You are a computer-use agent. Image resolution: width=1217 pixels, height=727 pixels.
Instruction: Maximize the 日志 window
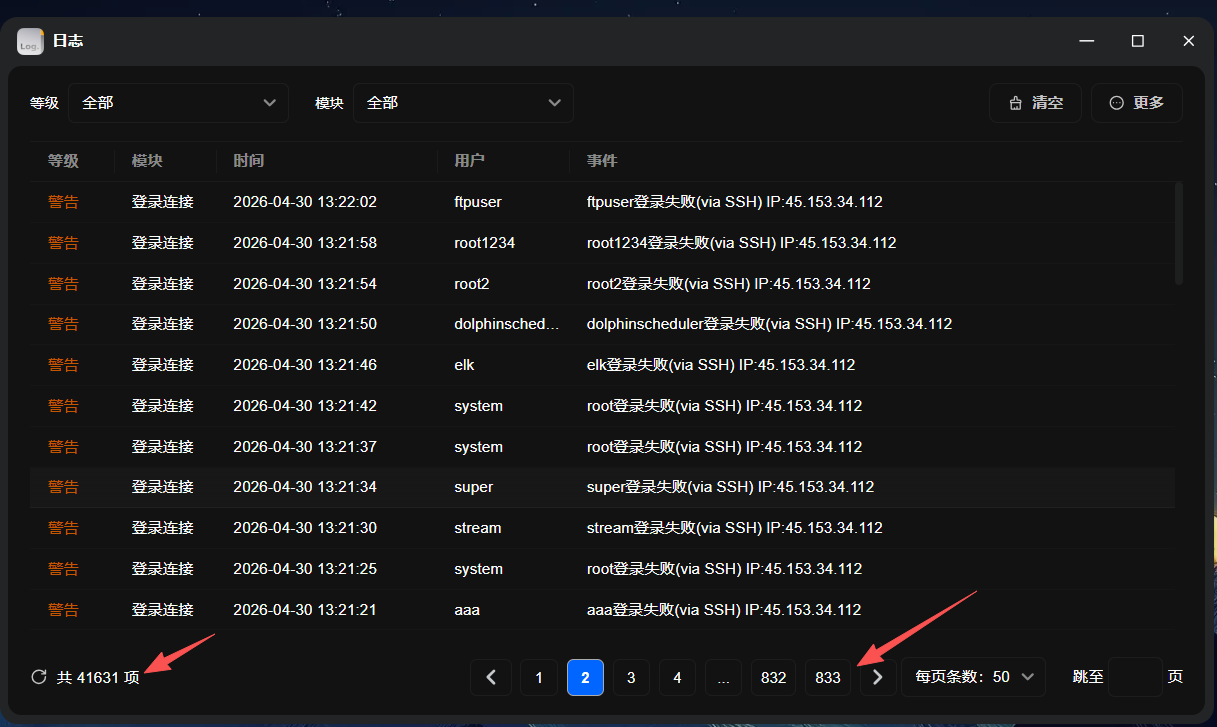[1137, 41]
